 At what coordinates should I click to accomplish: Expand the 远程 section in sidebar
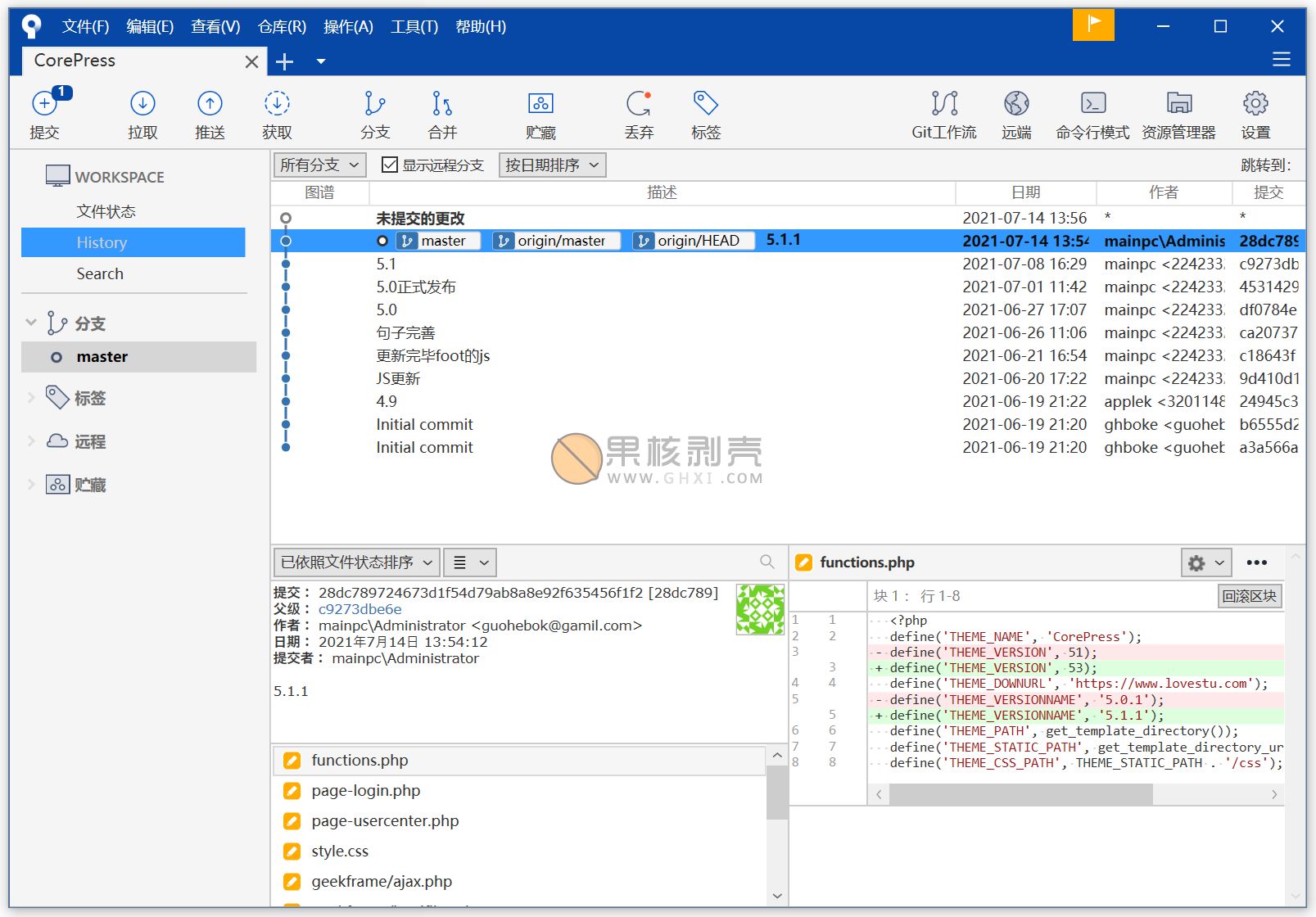31,441
